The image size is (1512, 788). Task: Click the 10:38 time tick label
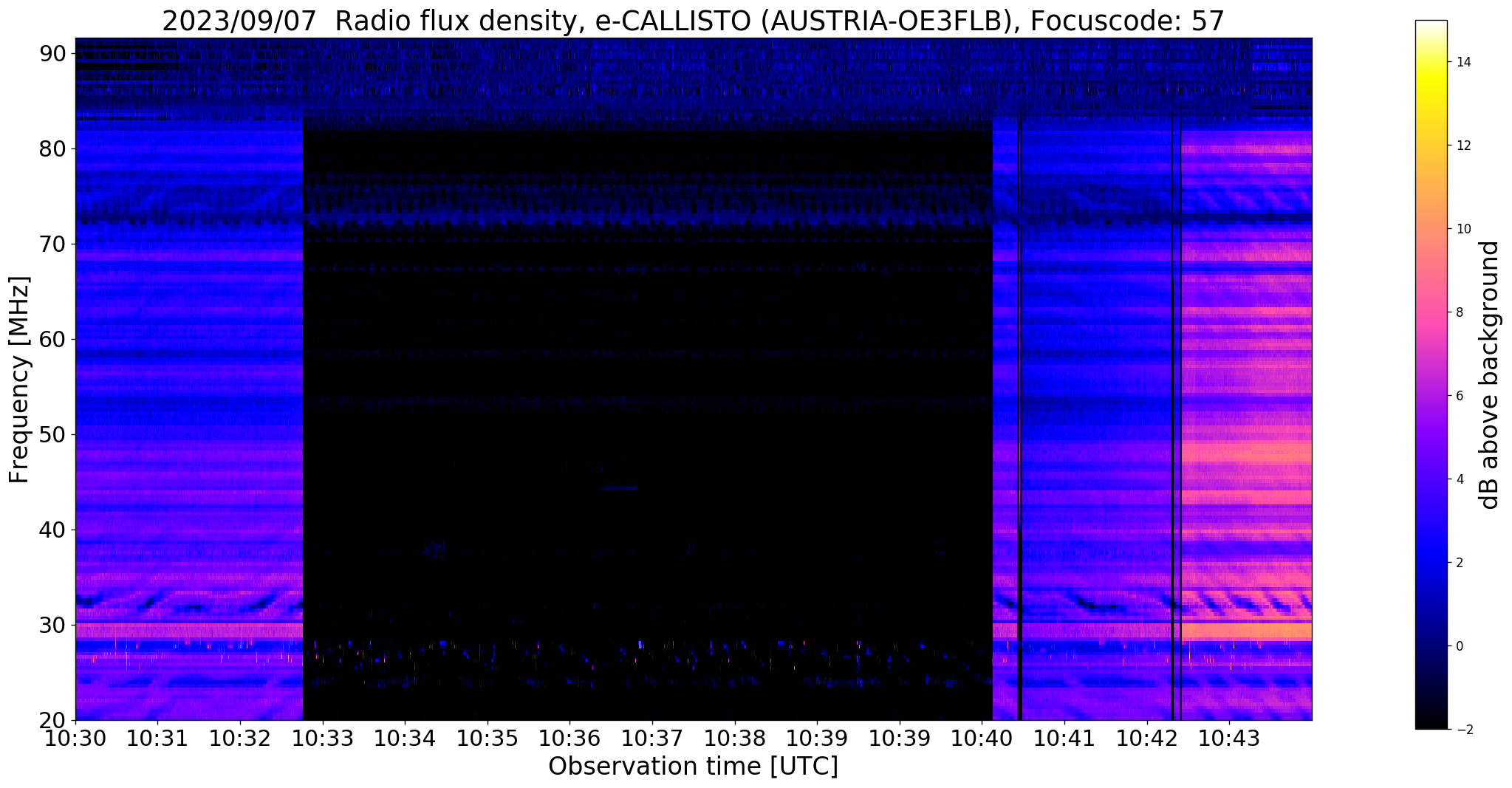735,737
